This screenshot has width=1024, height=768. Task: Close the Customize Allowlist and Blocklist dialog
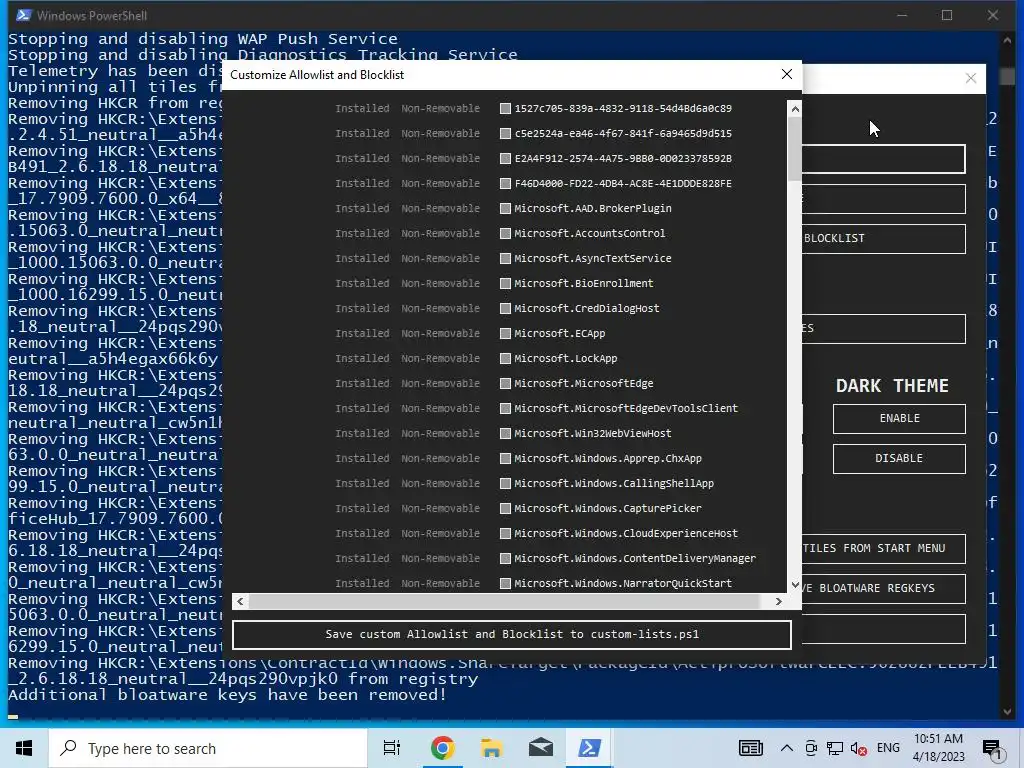tap(787, 74)
